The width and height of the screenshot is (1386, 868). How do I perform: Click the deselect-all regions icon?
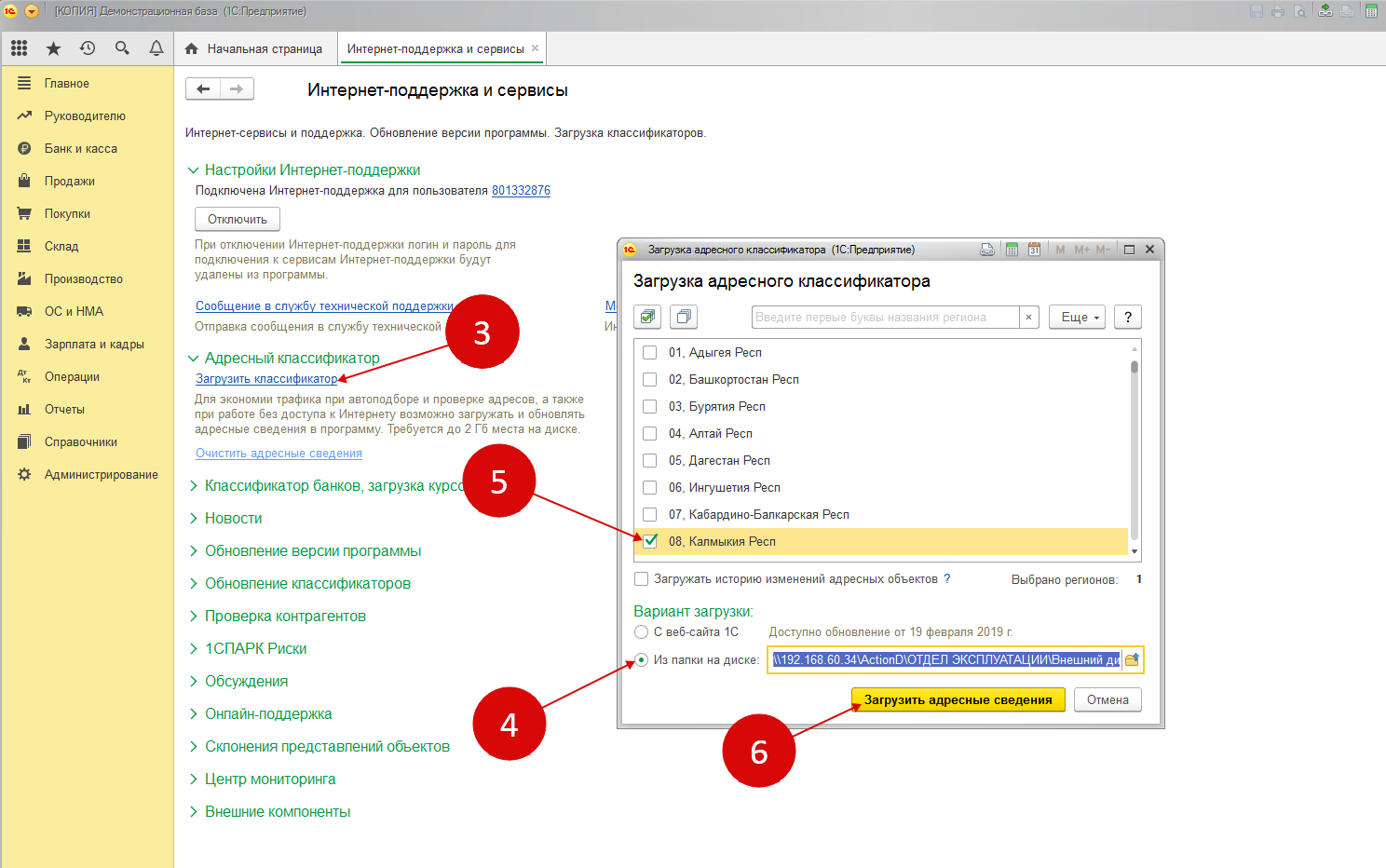click(x=683, y=317)
